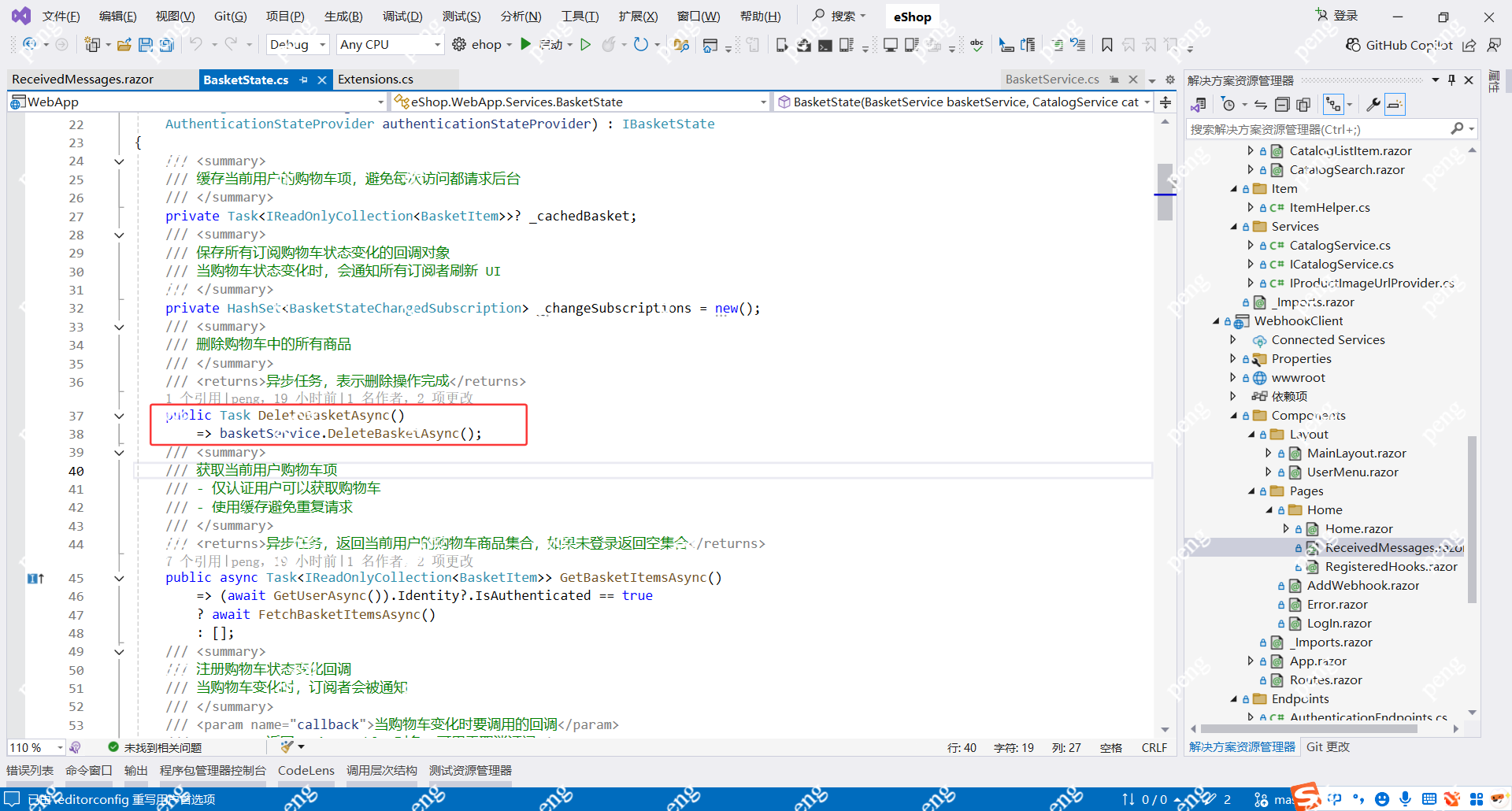Click the 登录 sign-in button

[x=1336, y=15]
